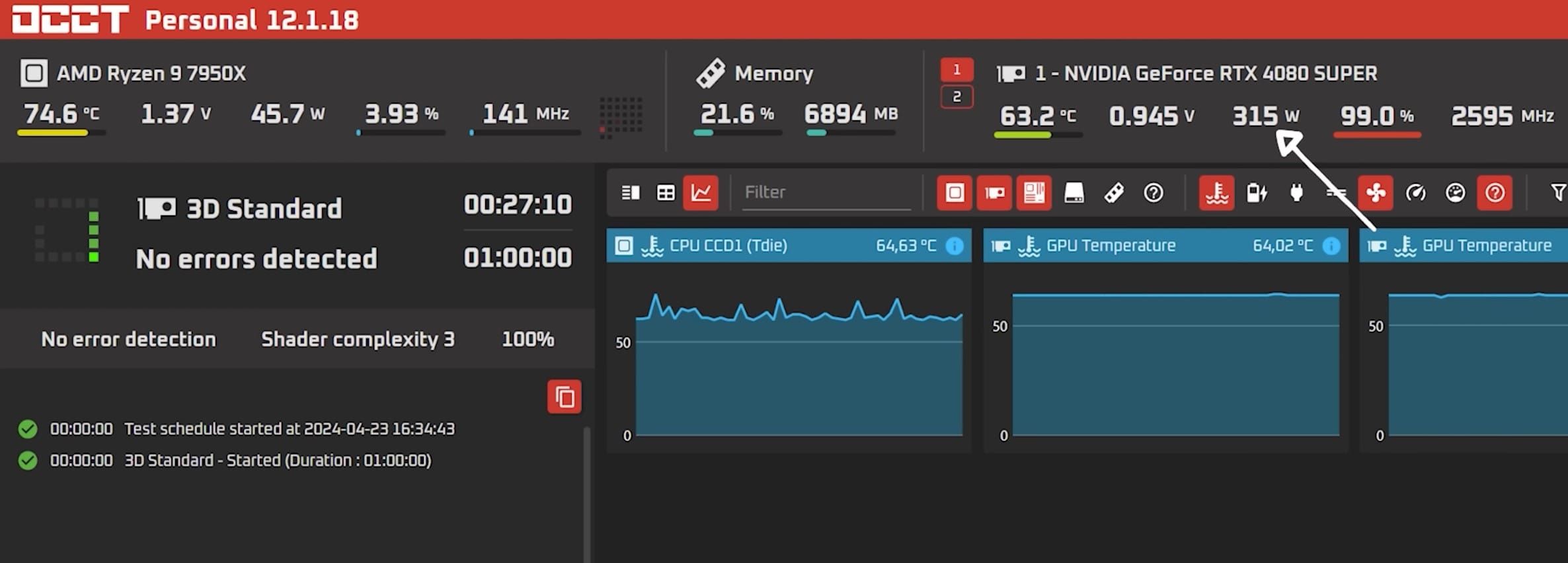Click the 3D Standard test GPU icon
Viewport: 1568px width, 563px height.
(157, 209)
